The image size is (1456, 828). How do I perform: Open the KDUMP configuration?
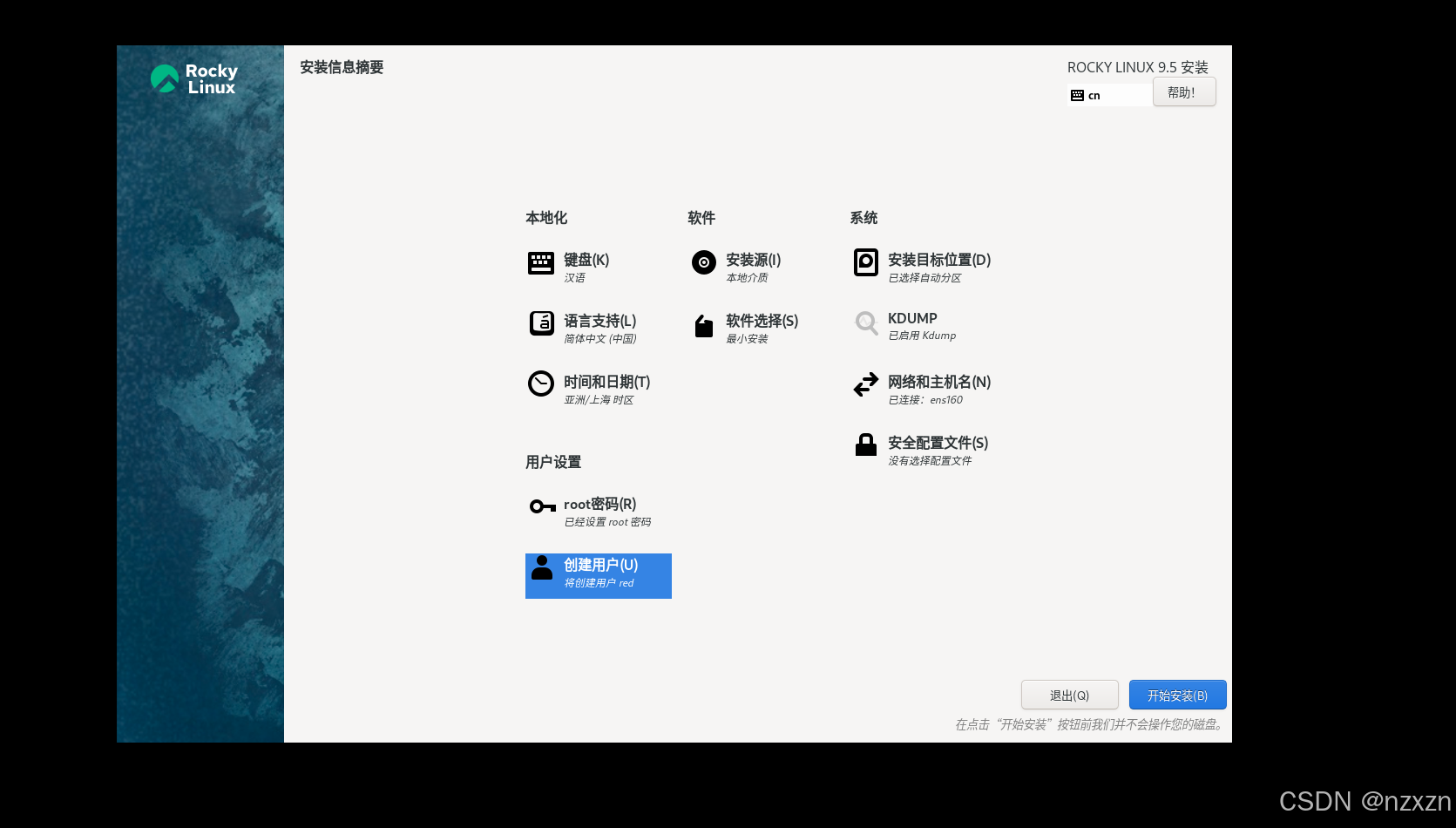[911, 319]
